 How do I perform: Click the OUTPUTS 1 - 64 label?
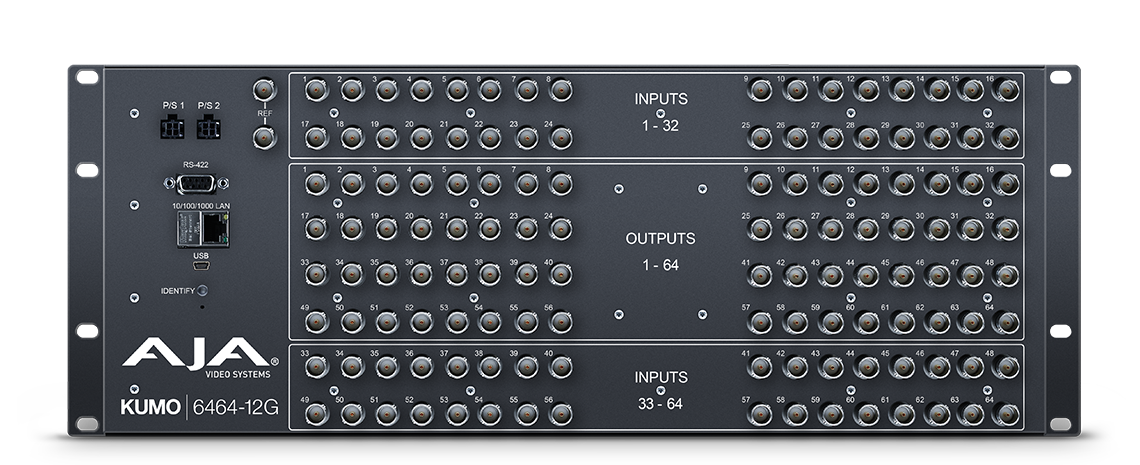[661, 253]
